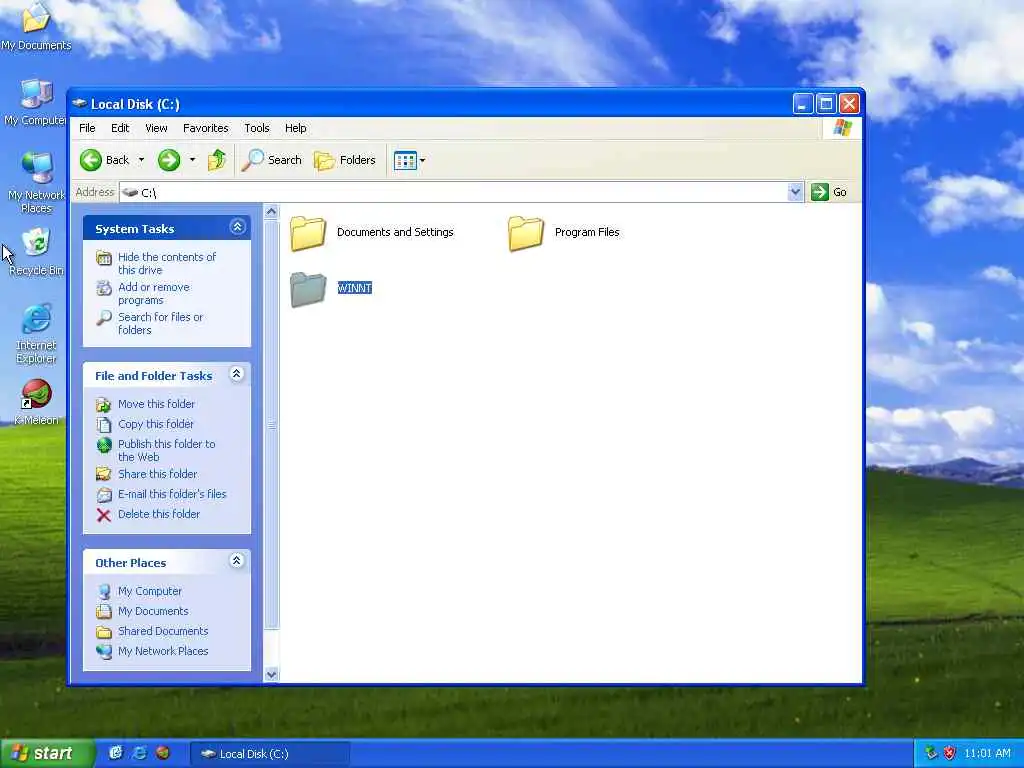This screenshot has width=1024, height=768.
Task: Expand the Address bar dropdown list
Action: 795,192
